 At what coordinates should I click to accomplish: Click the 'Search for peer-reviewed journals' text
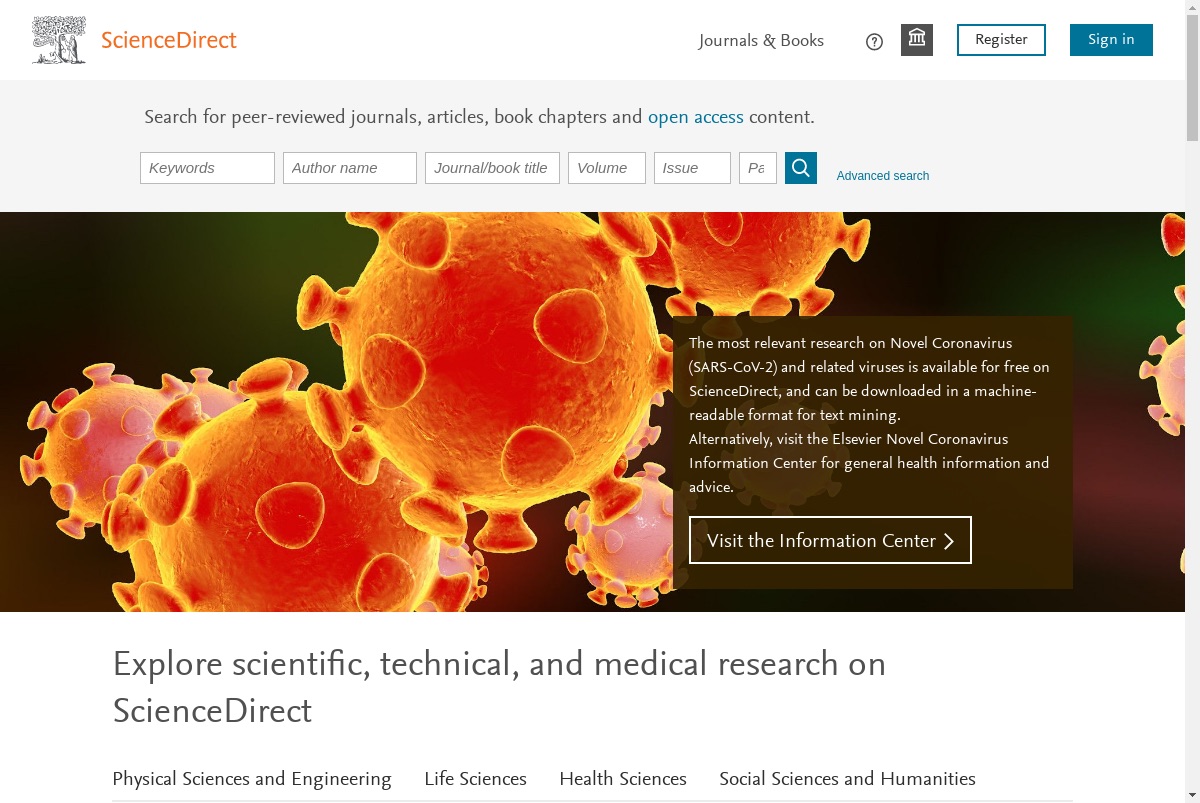click(x=479, y=117)
